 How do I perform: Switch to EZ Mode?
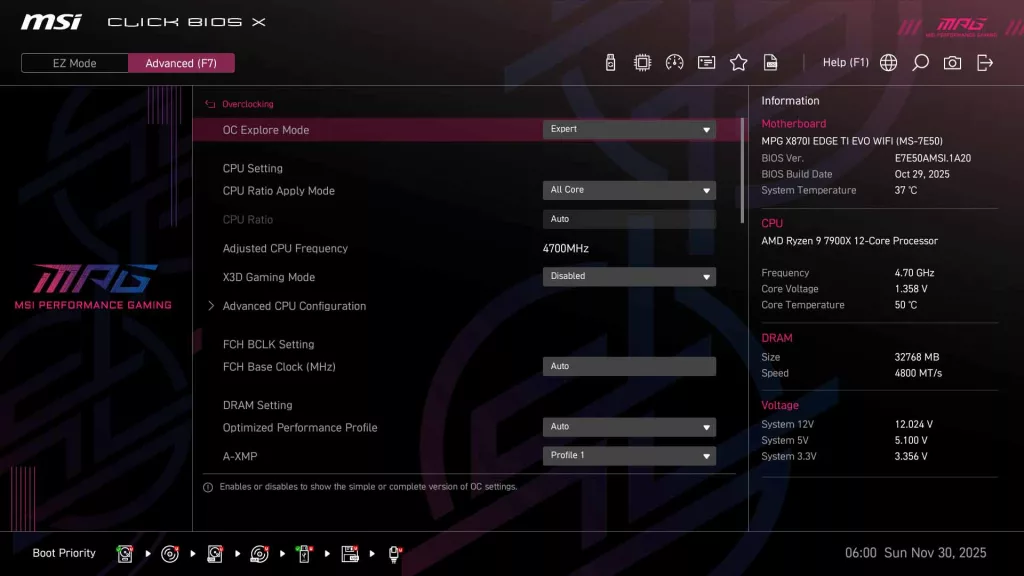[x=73, y=62]
